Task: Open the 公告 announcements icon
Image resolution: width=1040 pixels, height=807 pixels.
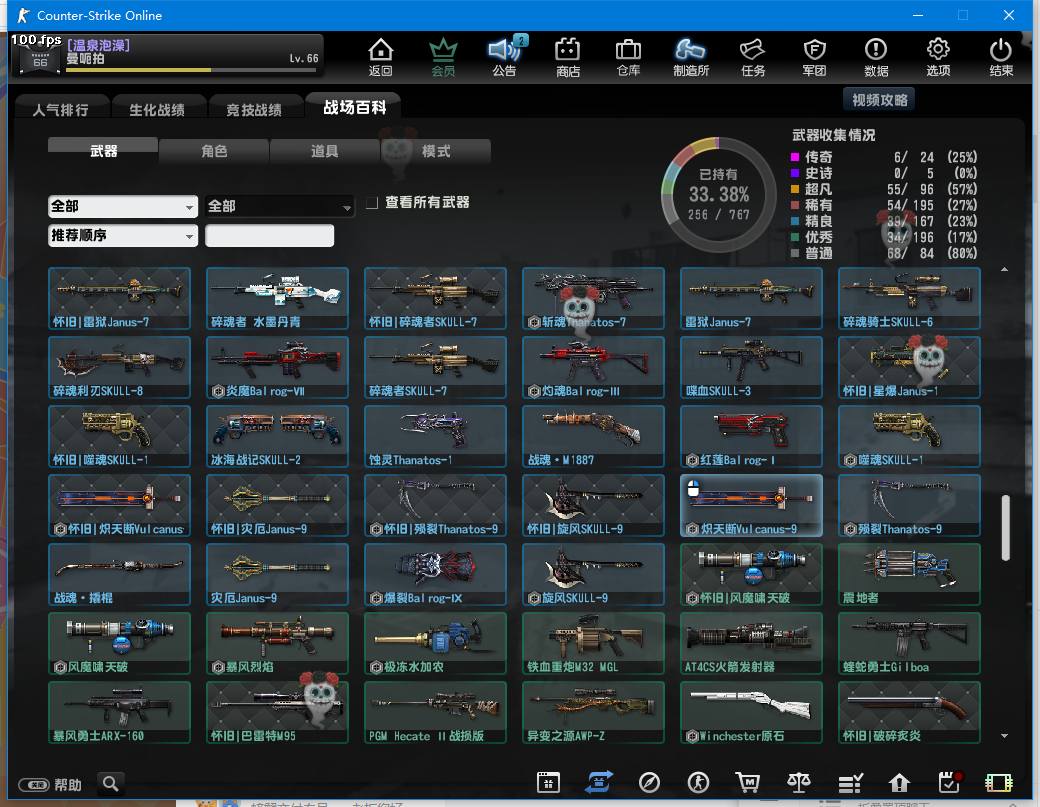Action: 505,57
